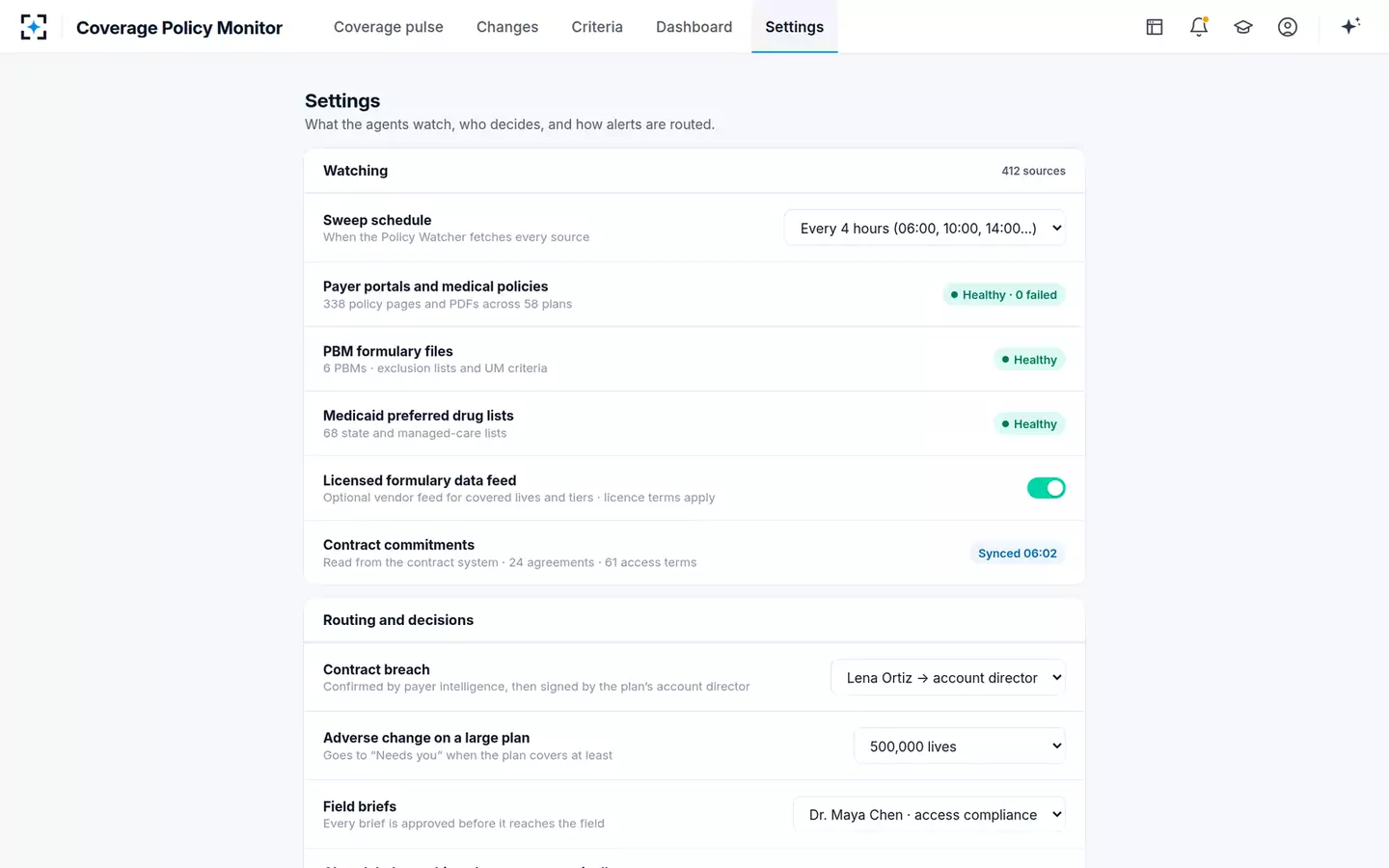This screenshot has width=1389, height=868.
Task: Click the "Watching" section heading
Action: 356,171
